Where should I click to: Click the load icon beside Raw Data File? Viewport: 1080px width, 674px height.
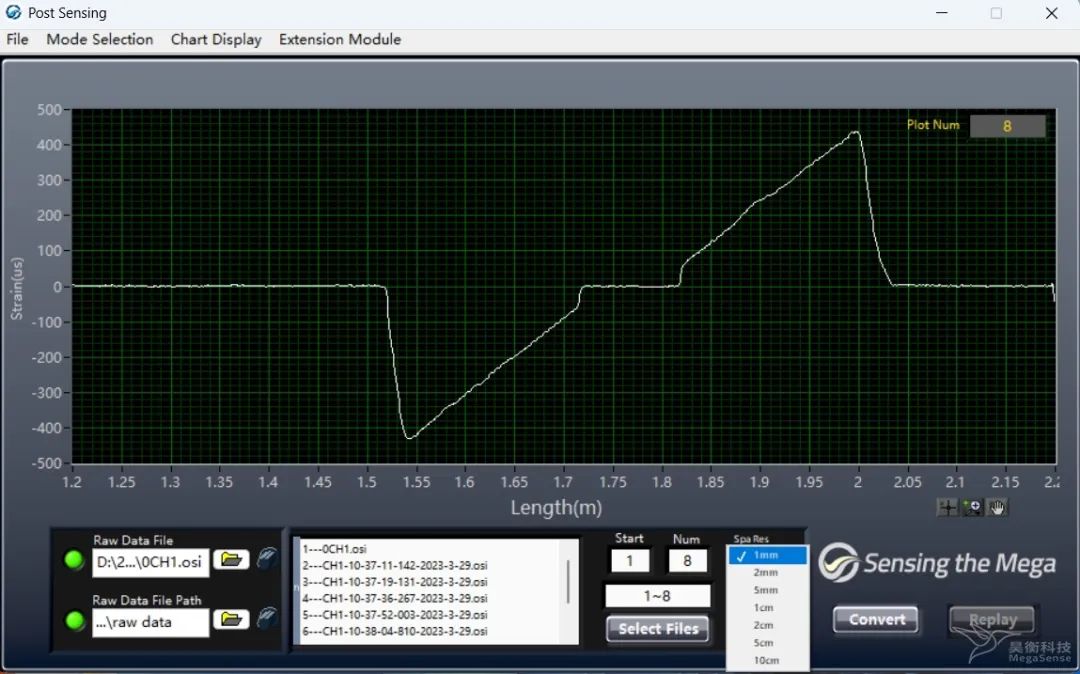tap(267, 559)
